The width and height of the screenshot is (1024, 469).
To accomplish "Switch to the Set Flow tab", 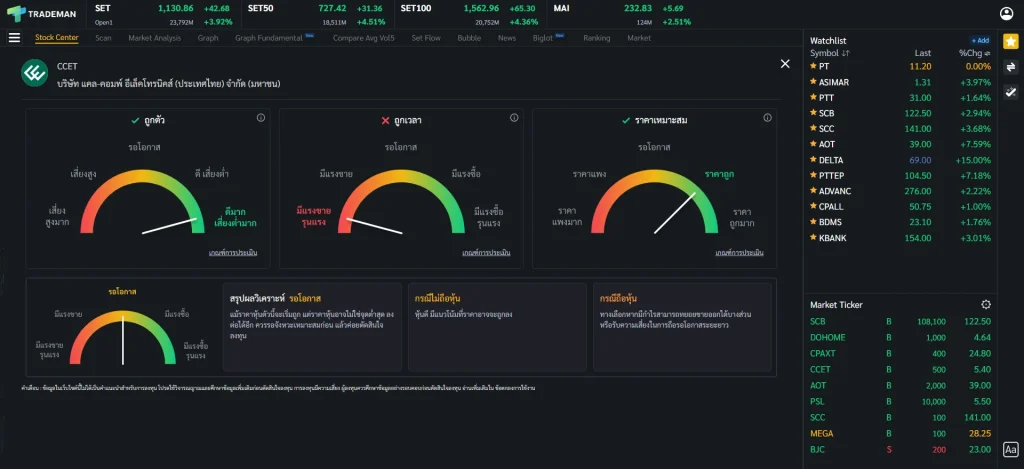I will (426, 38).
